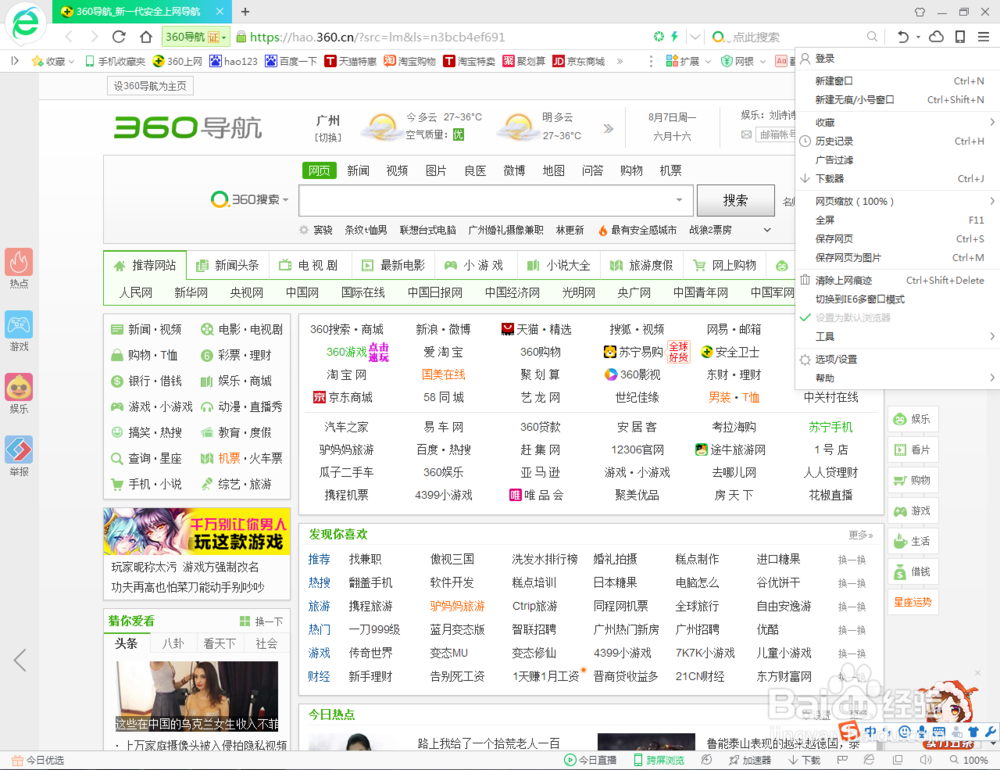Expand more bookmarks double chevron
This screenshot has height=770, width=1000.
[x=619, y=61]
